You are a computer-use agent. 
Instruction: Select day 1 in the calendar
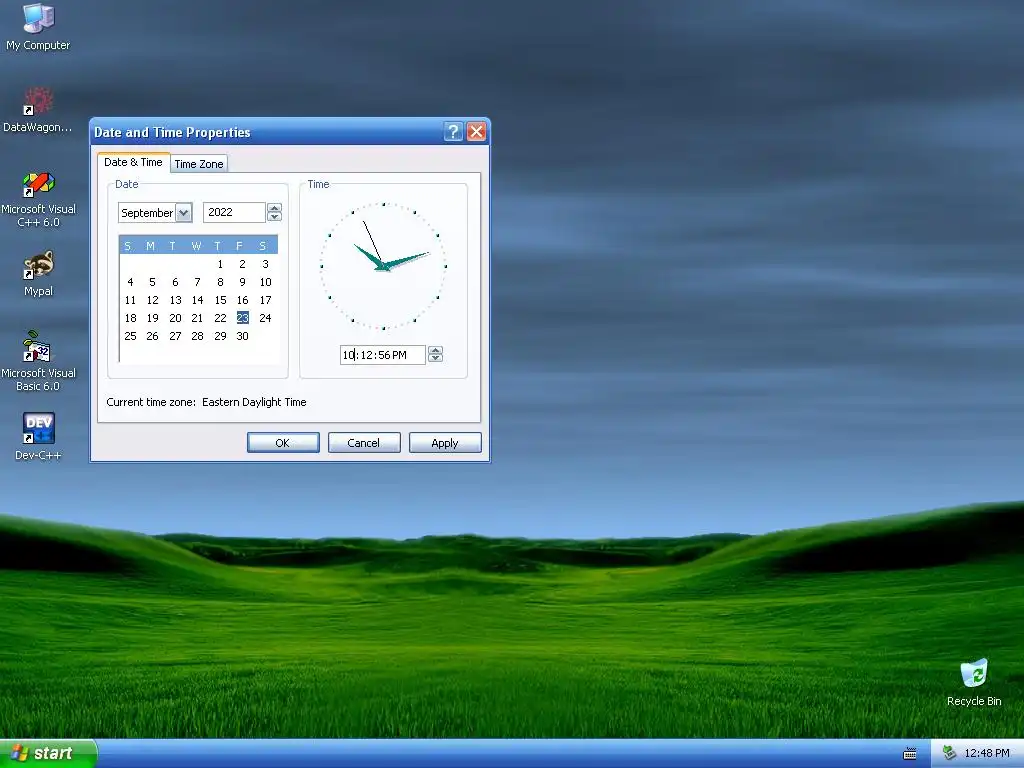[x=220, y=264]
